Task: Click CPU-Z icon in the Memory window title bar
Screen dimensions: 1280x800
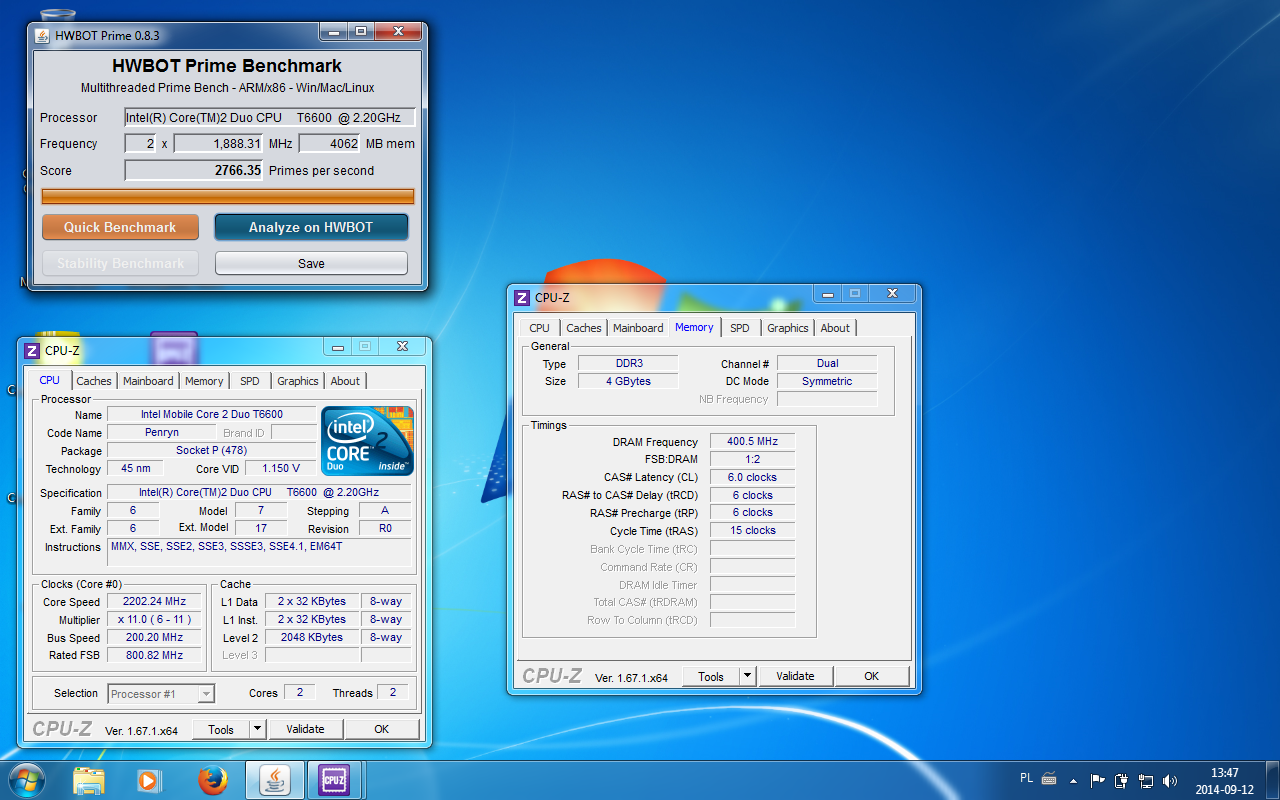Action: [x=522, y=297]
